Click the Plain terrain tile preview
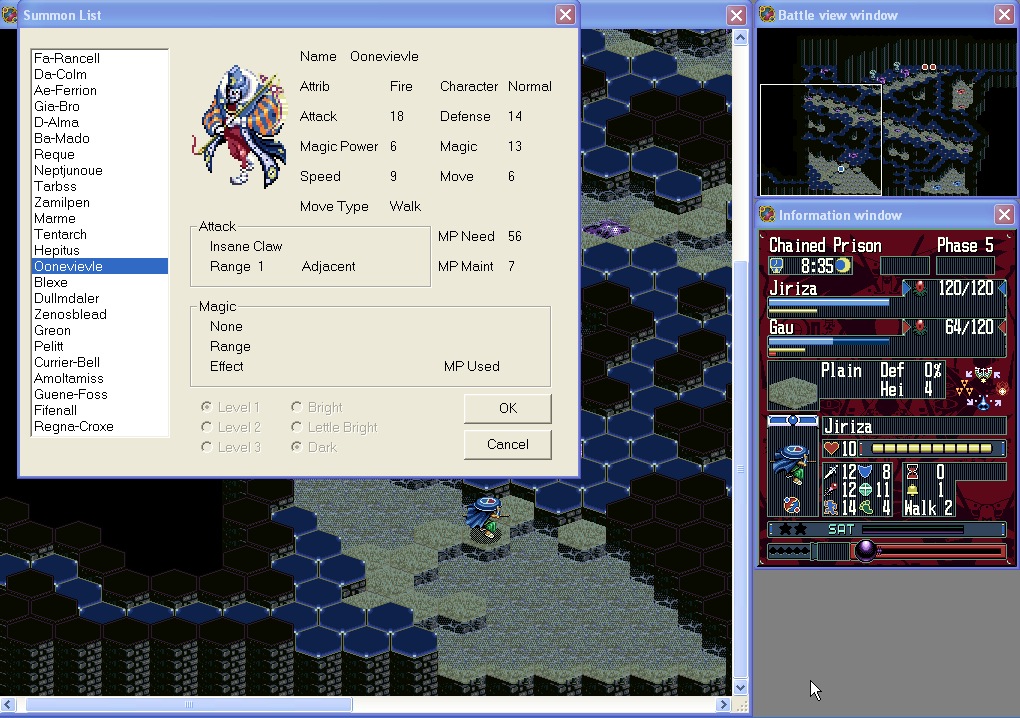The height and width of the screenshot is (718, 1020). [791, 386]
